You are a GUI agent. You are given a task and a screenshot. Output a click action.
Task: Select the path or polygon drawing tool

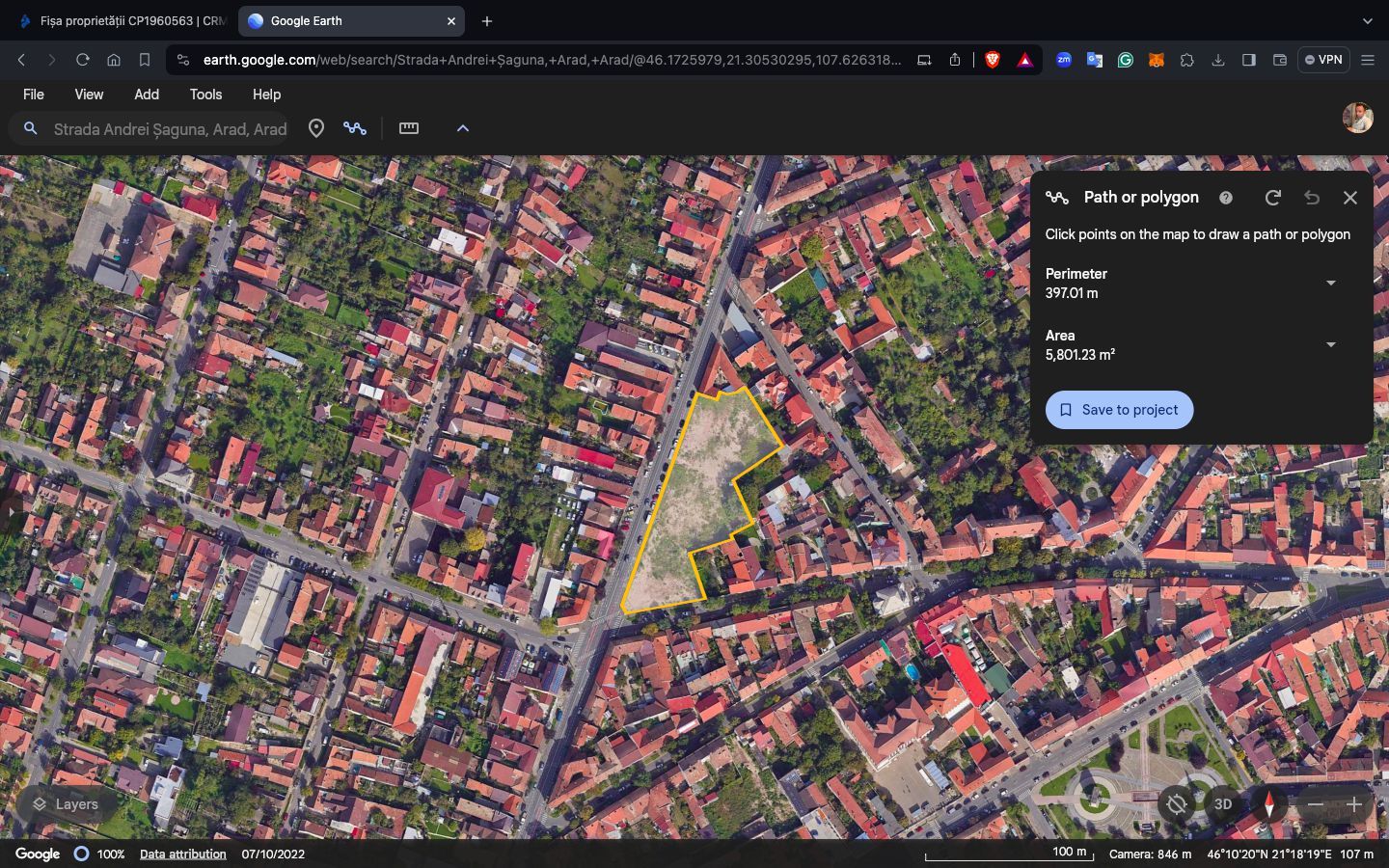pos(355,128)
